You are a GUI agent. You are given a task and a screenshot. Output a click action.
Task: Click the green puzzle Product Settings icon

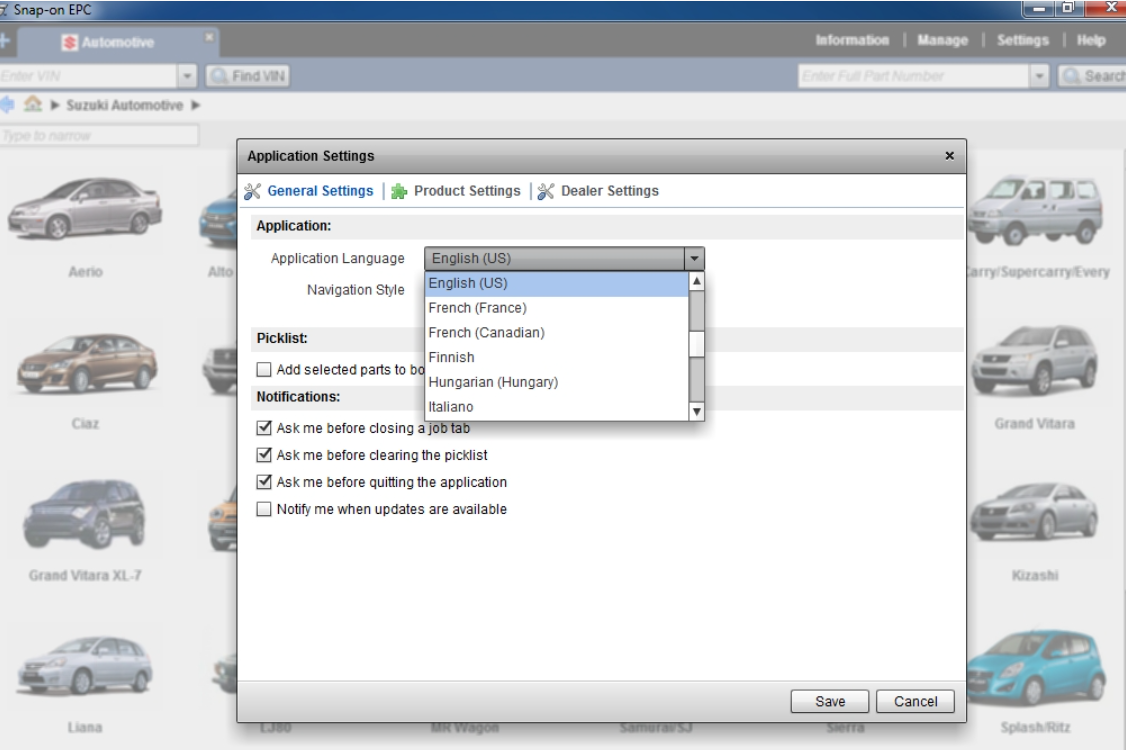[x=399, y=191]
